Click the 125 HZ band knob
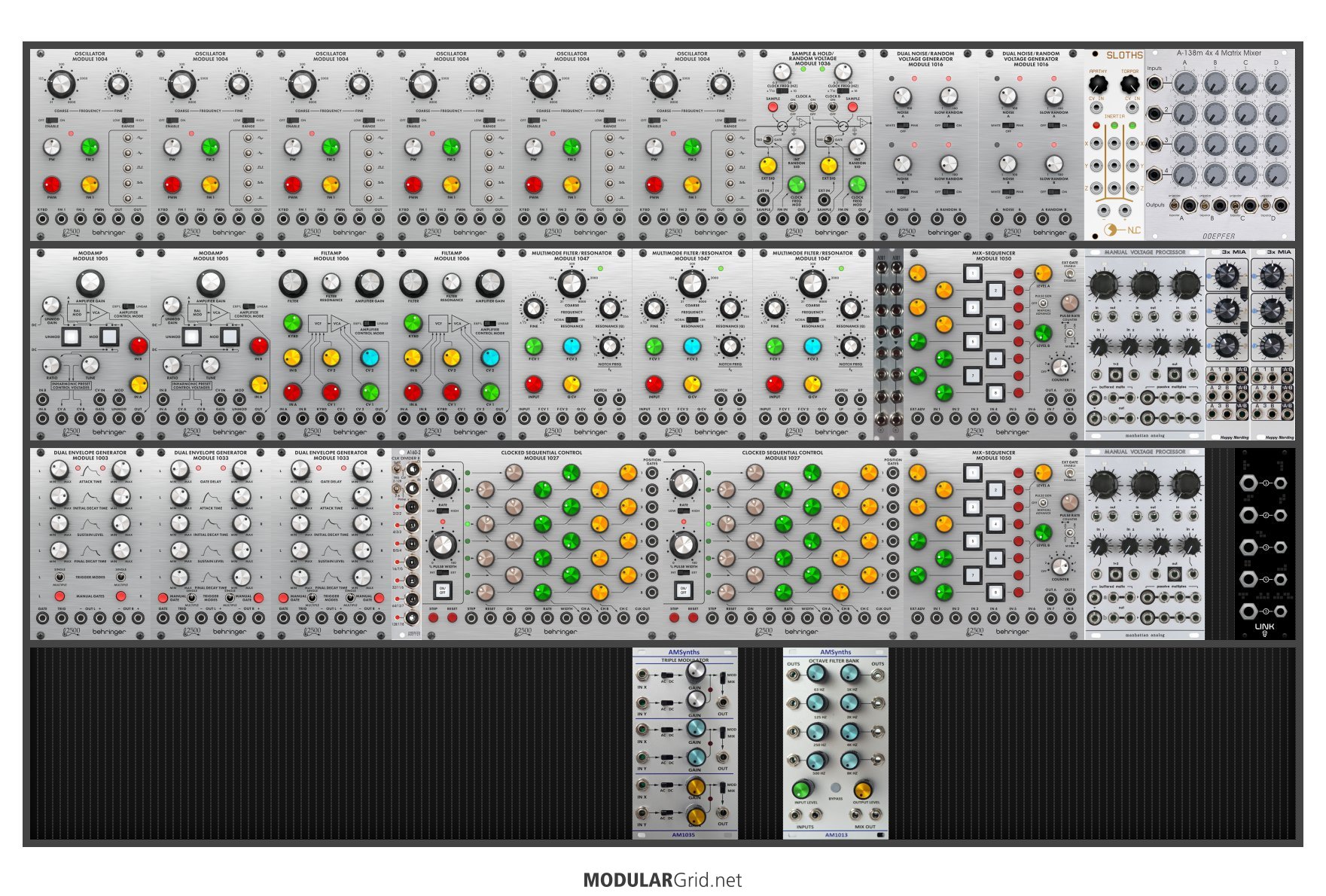 click(818, 703)
